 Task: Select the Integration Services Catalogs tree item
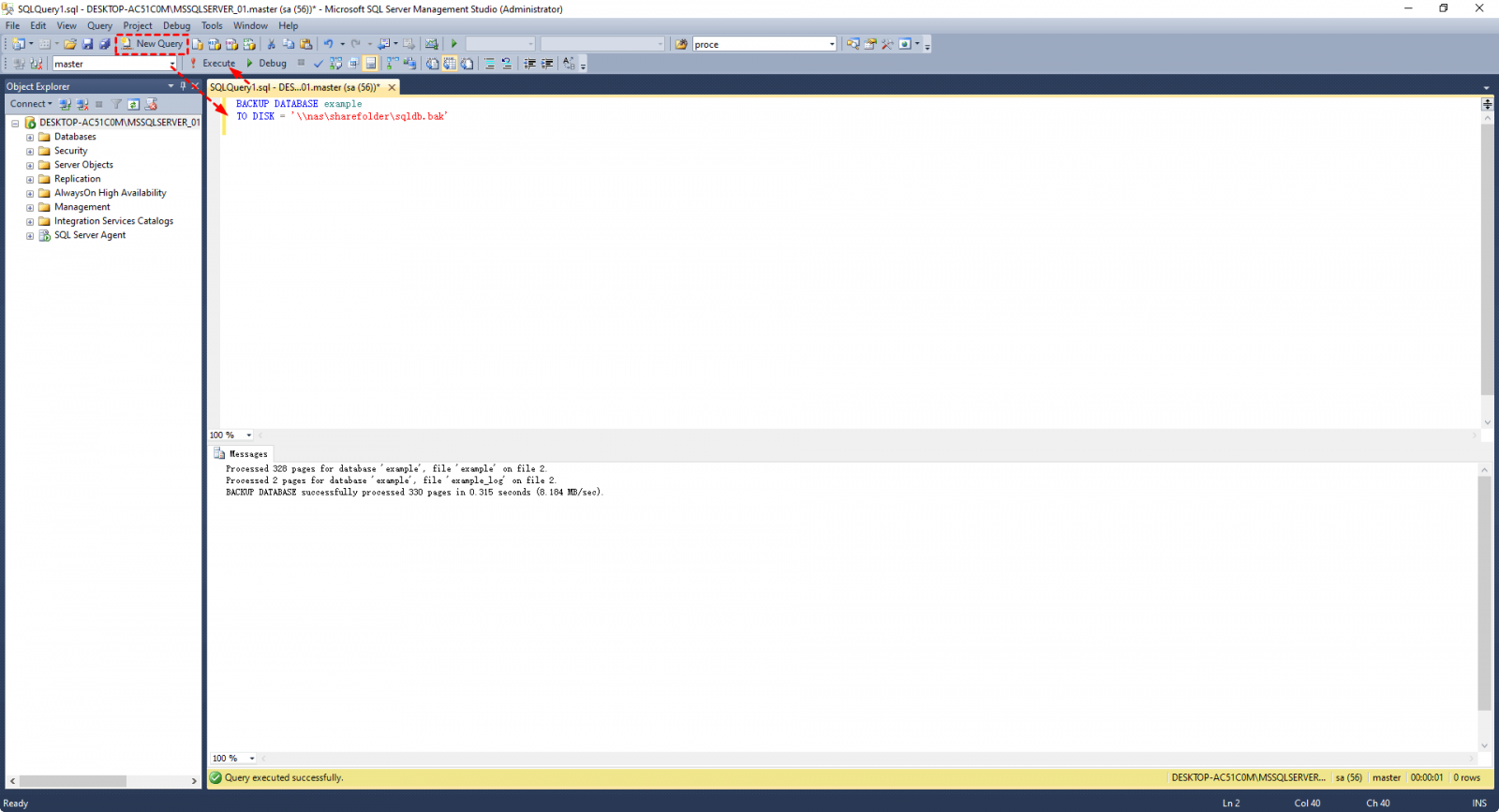113,221
